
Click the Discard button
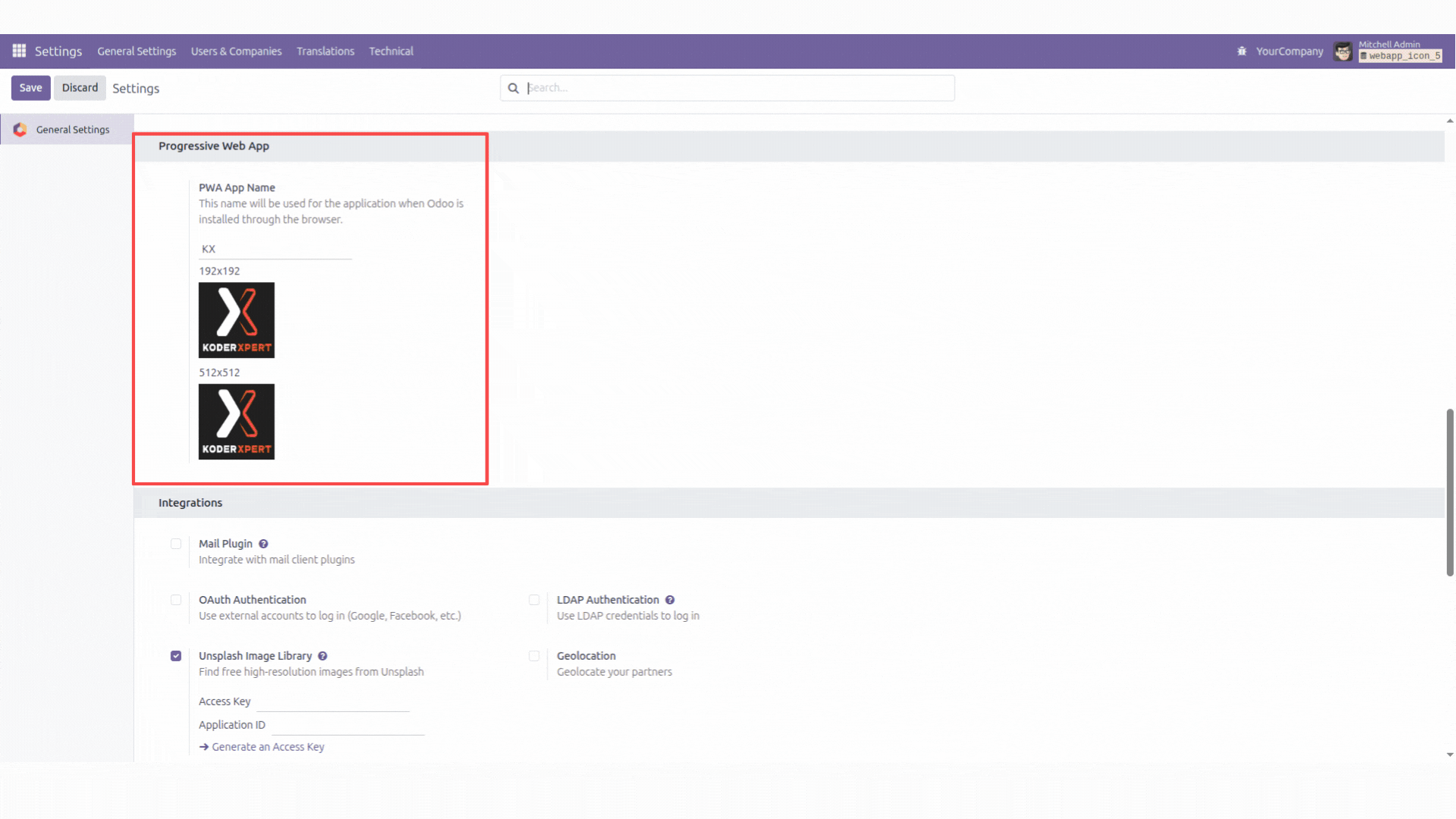click(80, 88)
